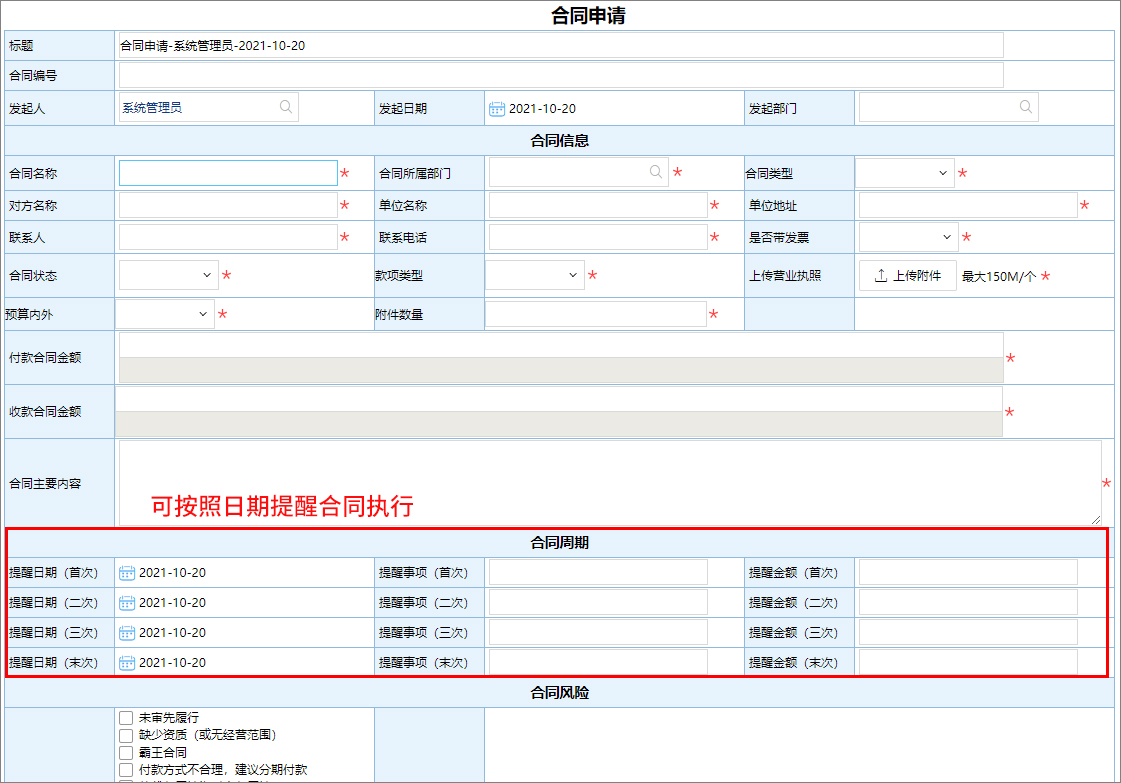Click the 附件数量 input field
Image resolution: width=1121 pixels, height=783 pixels.
tap(596, 314)
